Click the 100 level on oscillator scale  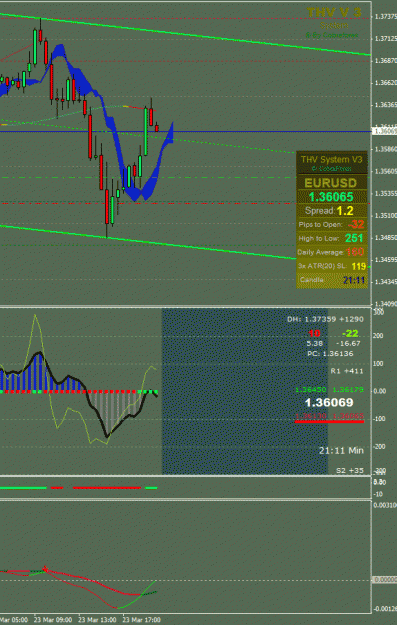378,364
